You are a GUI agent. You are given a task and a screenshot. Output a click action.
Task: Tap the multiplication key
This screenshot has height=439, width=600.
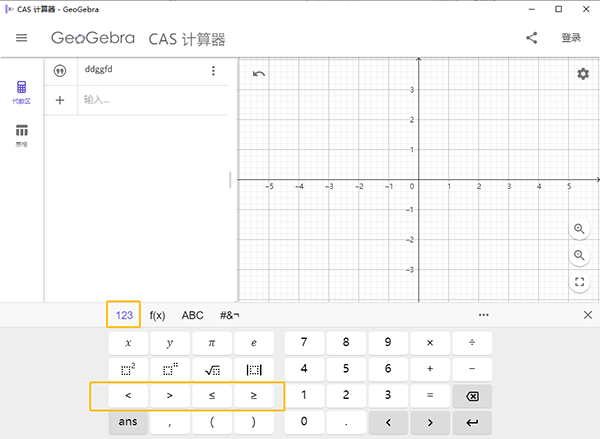pyautogui.click(x=430, y=343)
